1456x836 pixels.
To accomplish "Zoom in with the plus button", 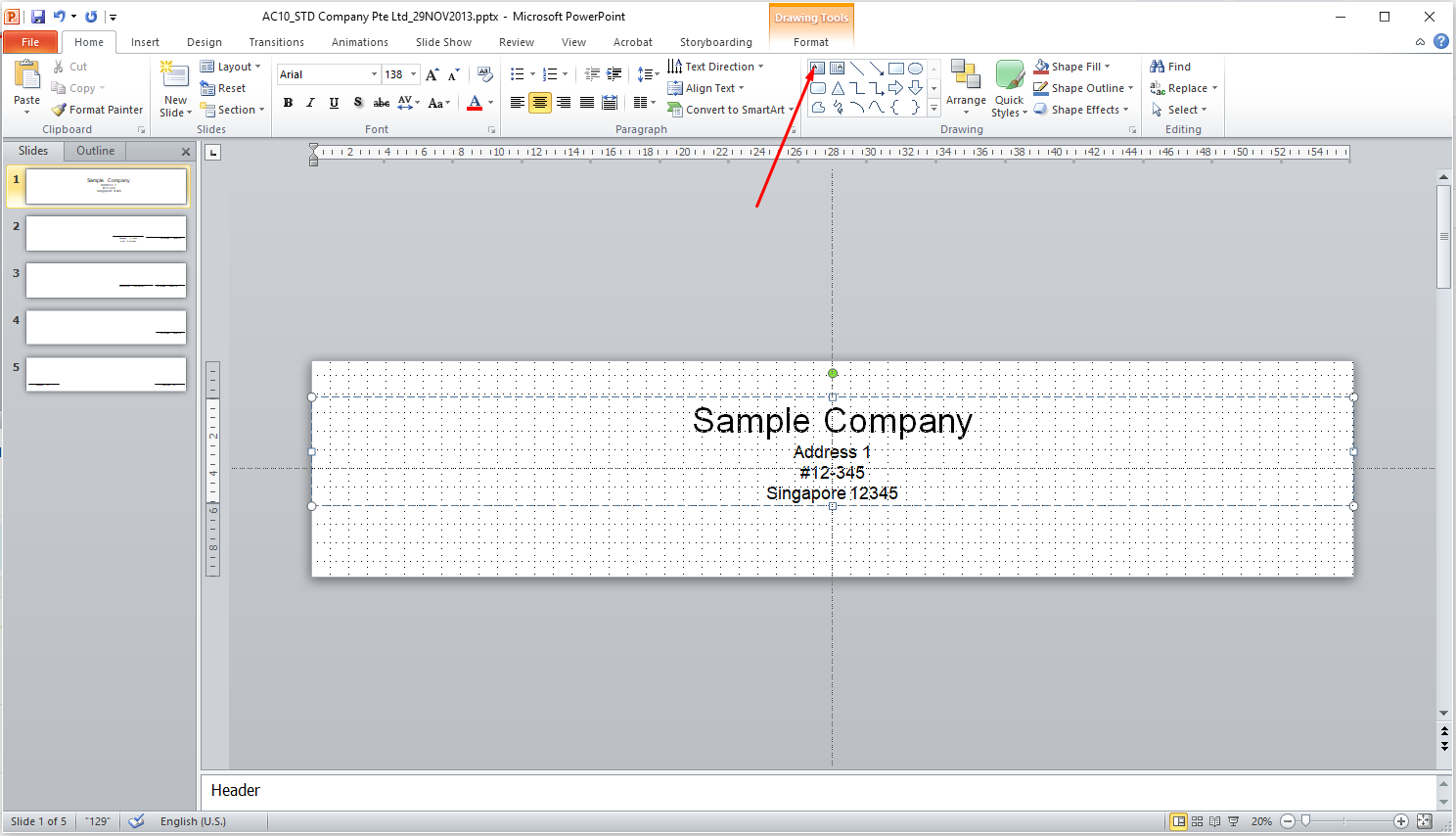I will pos(1401,821).
